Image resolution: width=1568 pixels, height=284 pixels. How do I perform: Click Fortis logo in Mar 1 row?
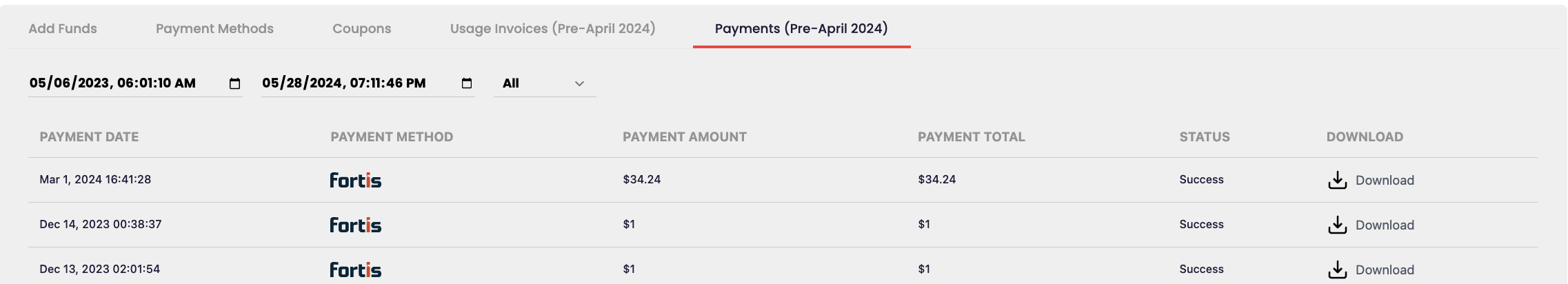click(355, 180)
